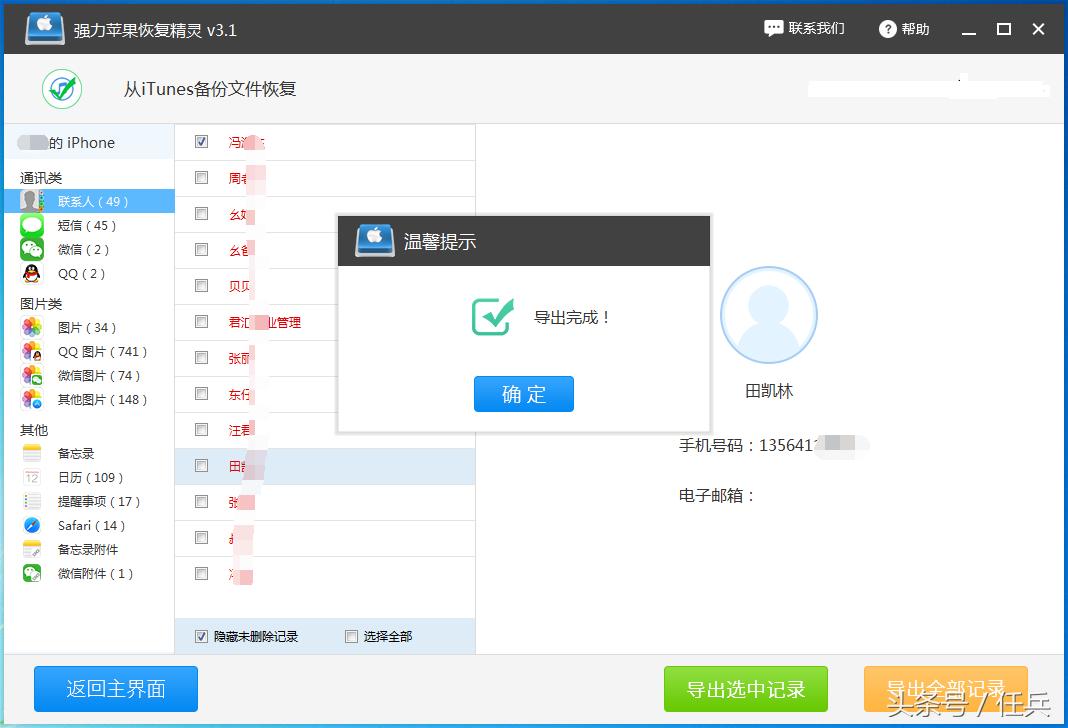Select the 微信图片 WeChat images icon

click(x=31, y=376)
